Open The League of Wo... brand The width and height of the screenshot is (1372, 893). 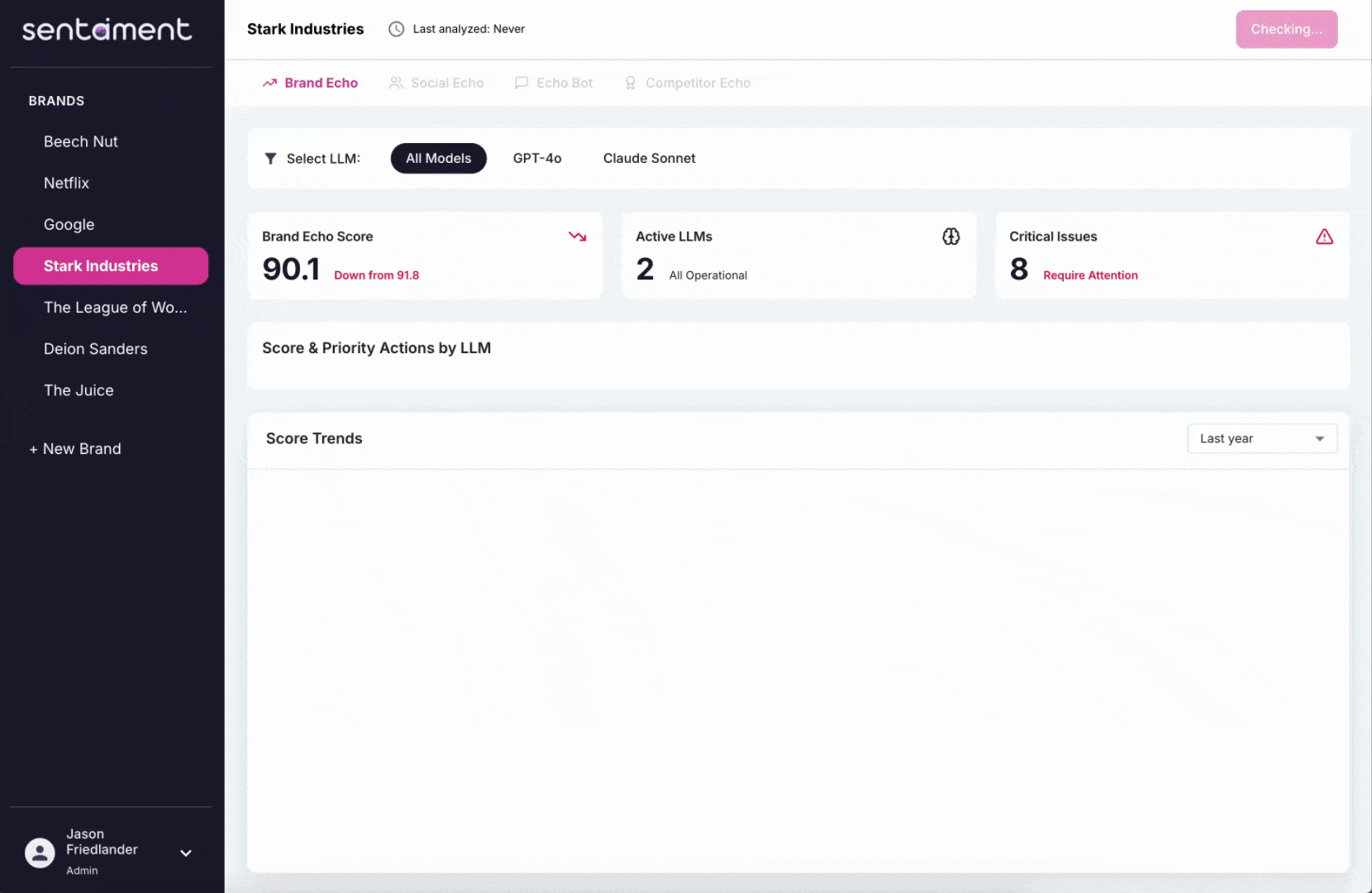[x=111, y=307]
